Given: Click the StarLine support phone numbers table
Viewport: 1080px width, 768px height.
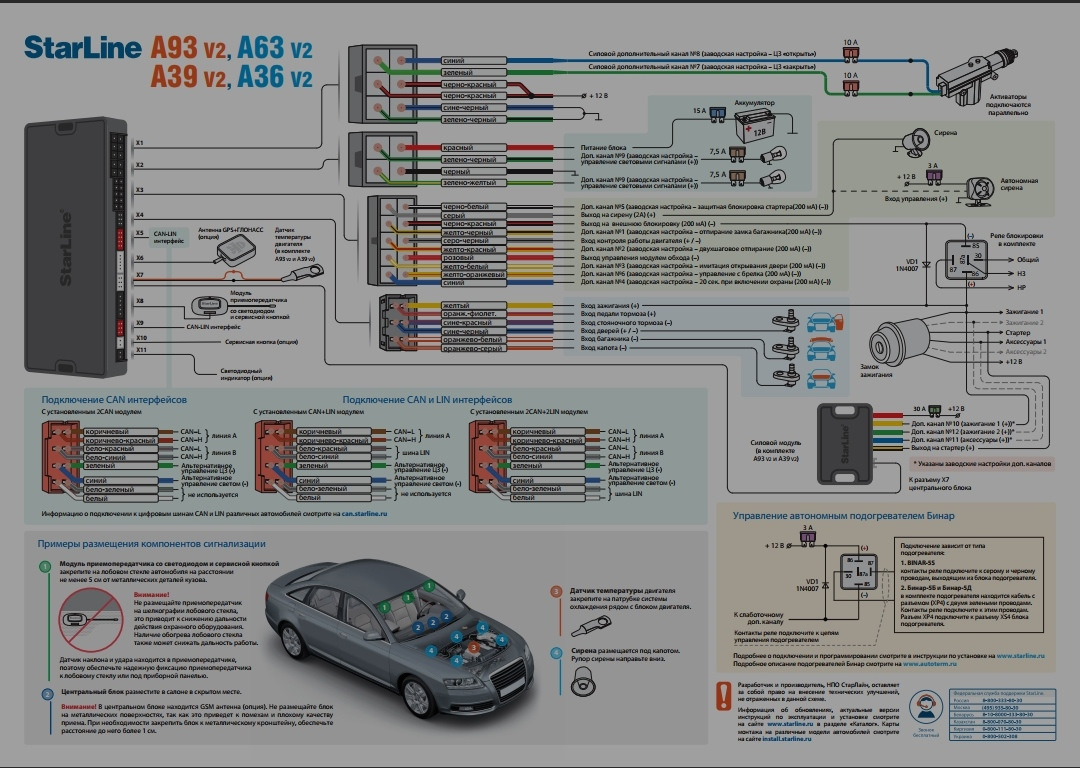Looking at the screenshot, I should point(1002,715).
